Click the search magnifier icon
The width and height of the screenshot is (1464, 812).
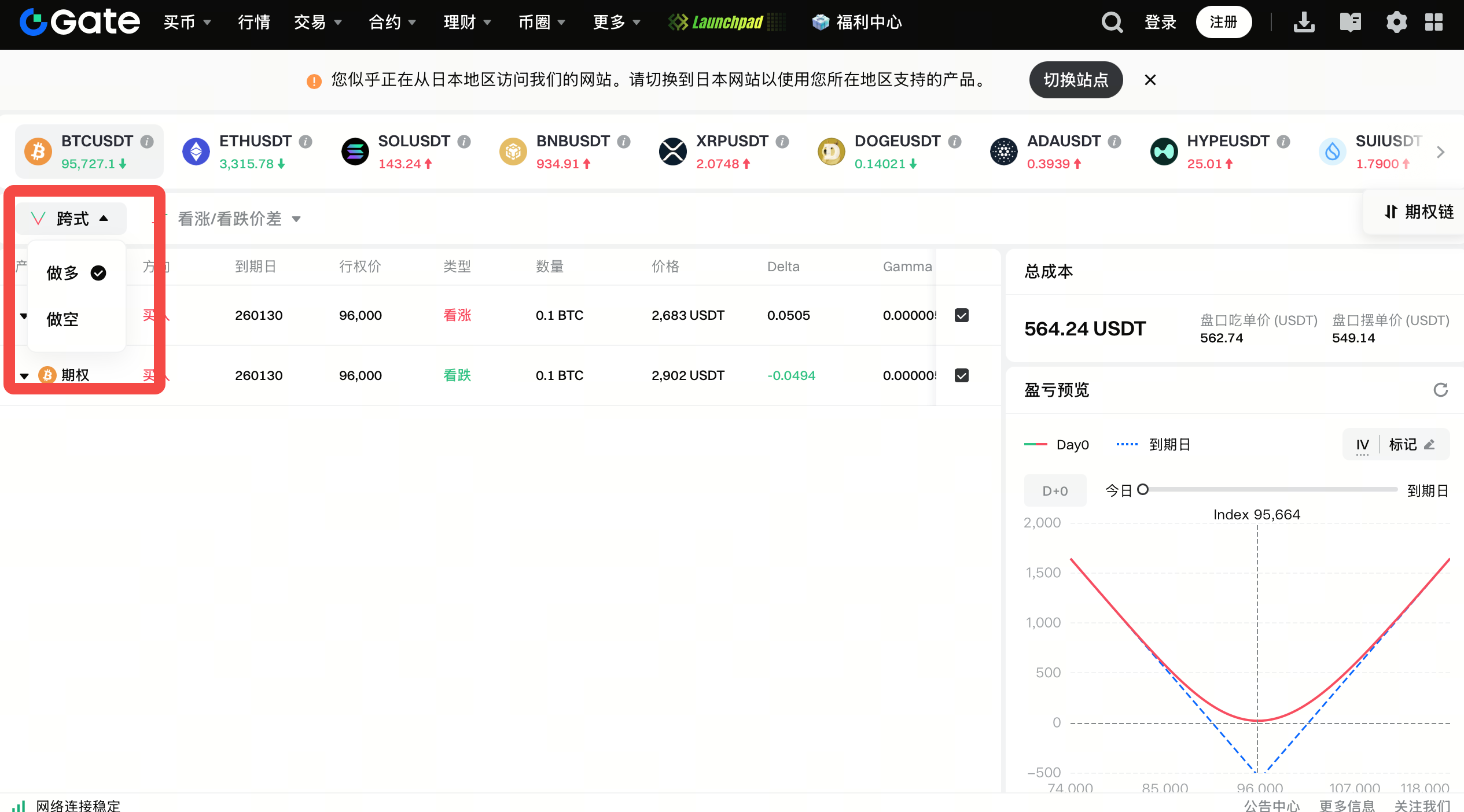pos(1112,23)
